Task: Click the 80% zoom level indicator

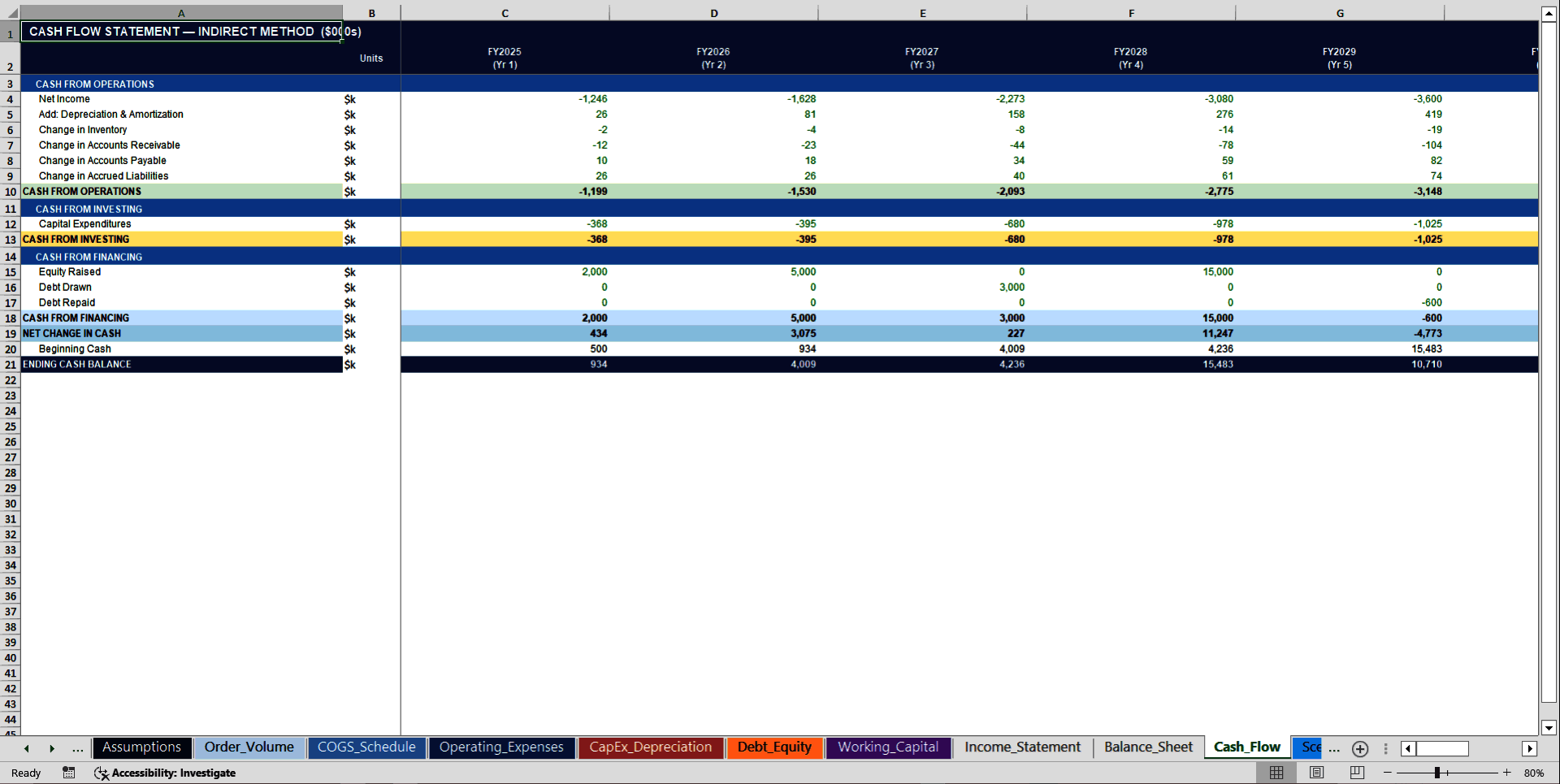Action: [x=1535, y=773]
